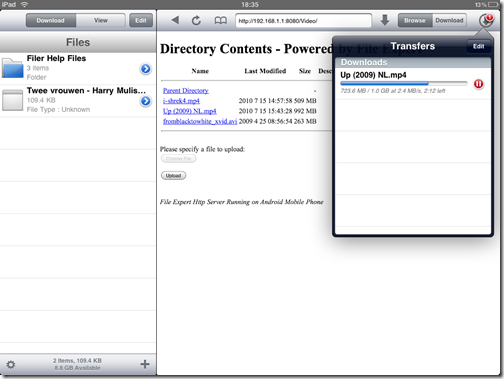
Task: Tap Edit in the Transfers popover
Action: [x=478, y=46]
